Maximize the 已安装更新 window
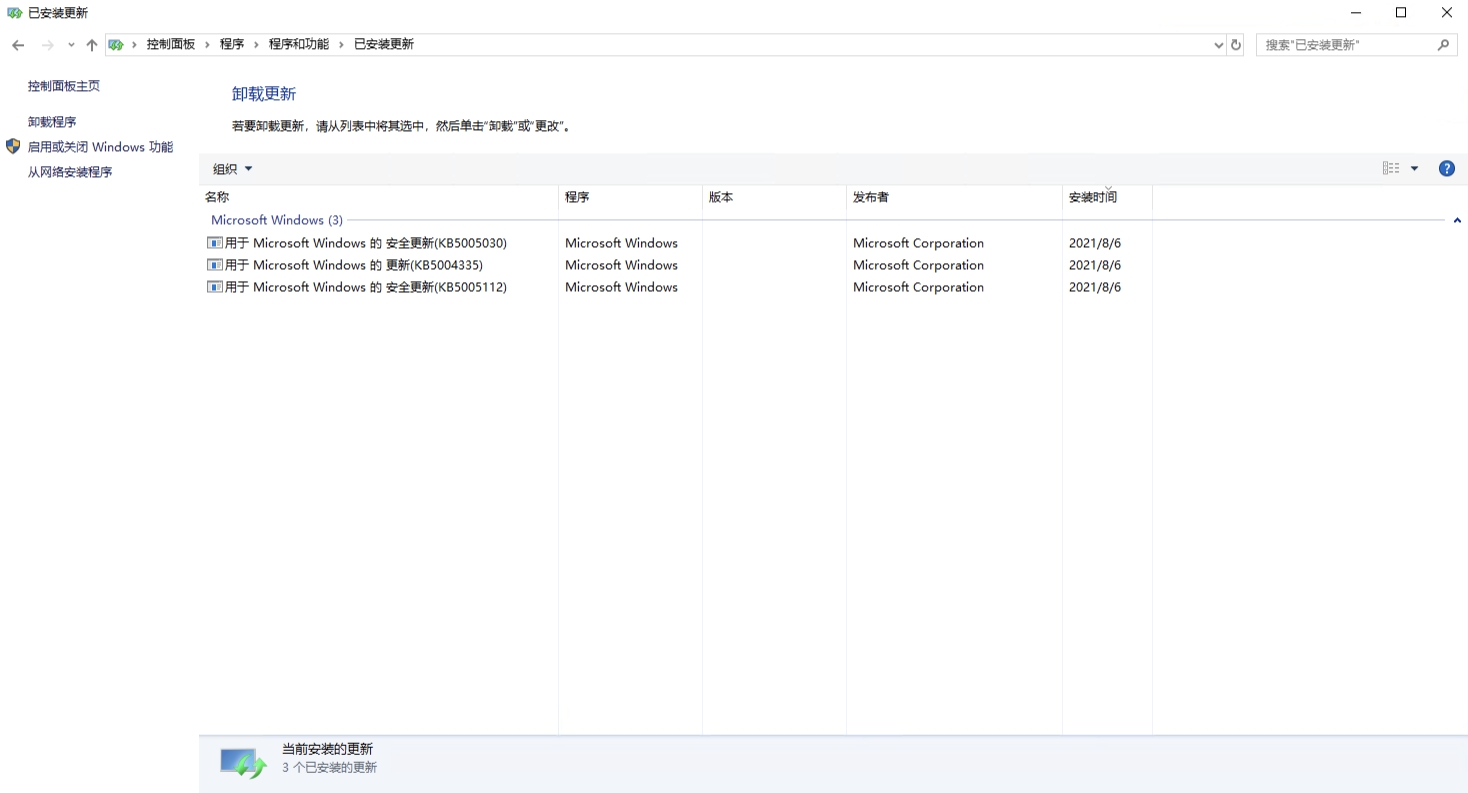The width and height of the screenshot is (1468, 793). point(1401,13)
